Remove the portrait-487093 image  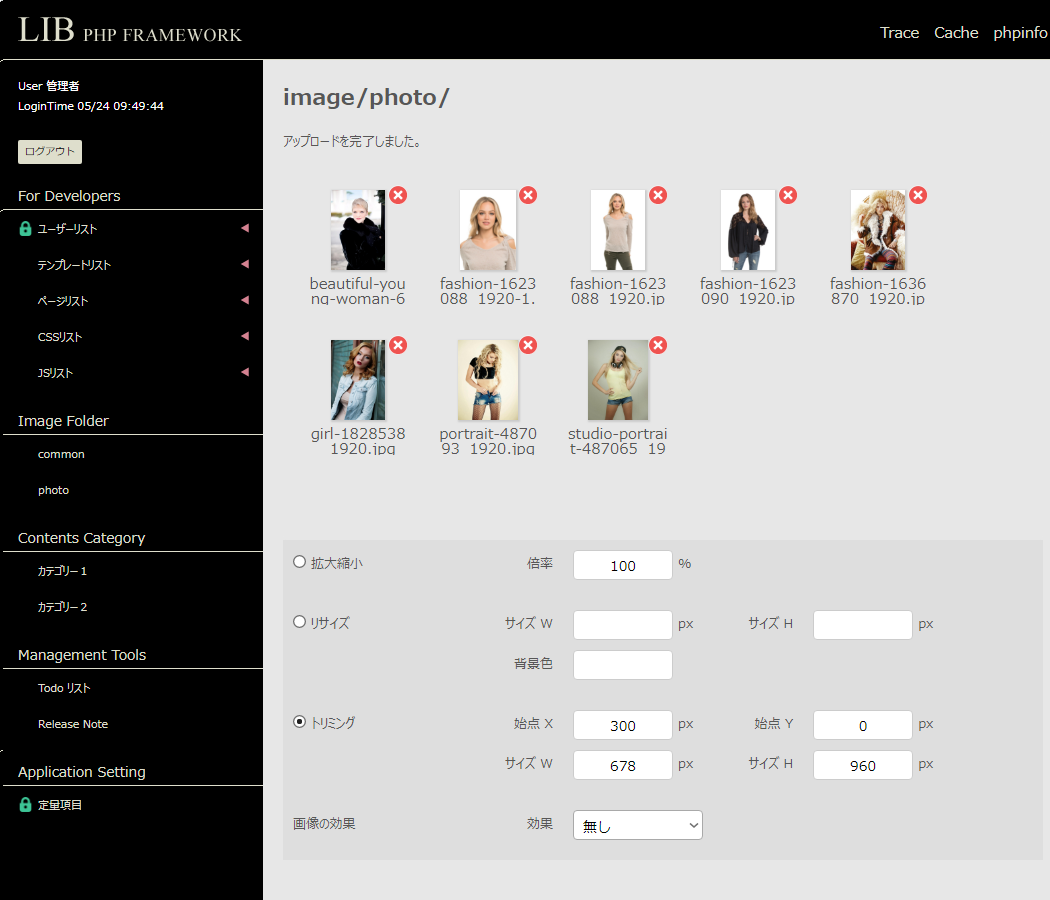[x=528, y=345]
